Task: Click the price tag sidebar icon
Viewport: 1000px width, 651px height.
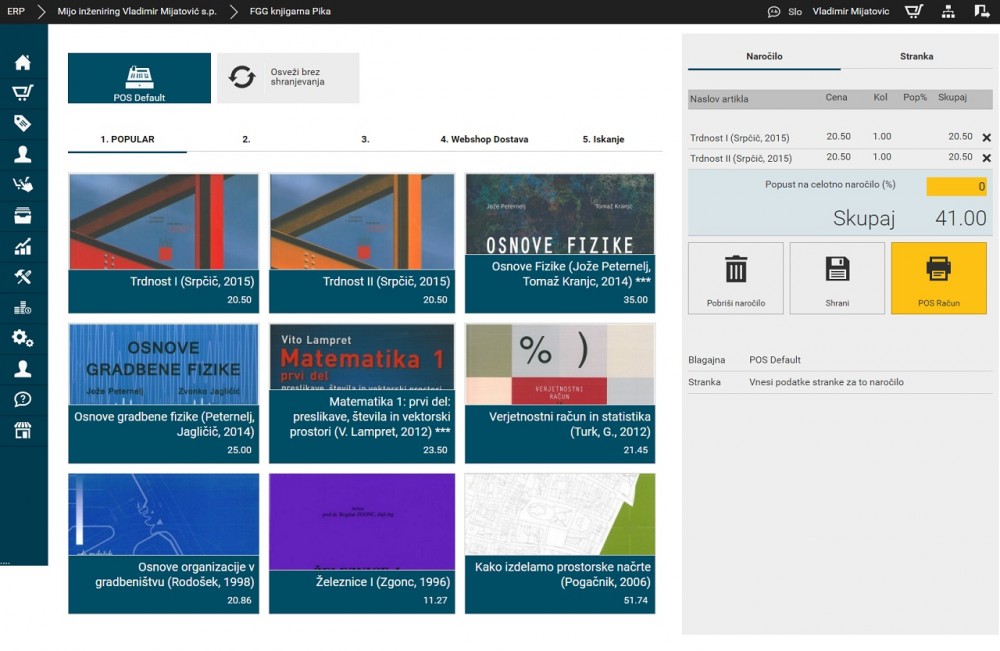Action: (x=22, y=123)
